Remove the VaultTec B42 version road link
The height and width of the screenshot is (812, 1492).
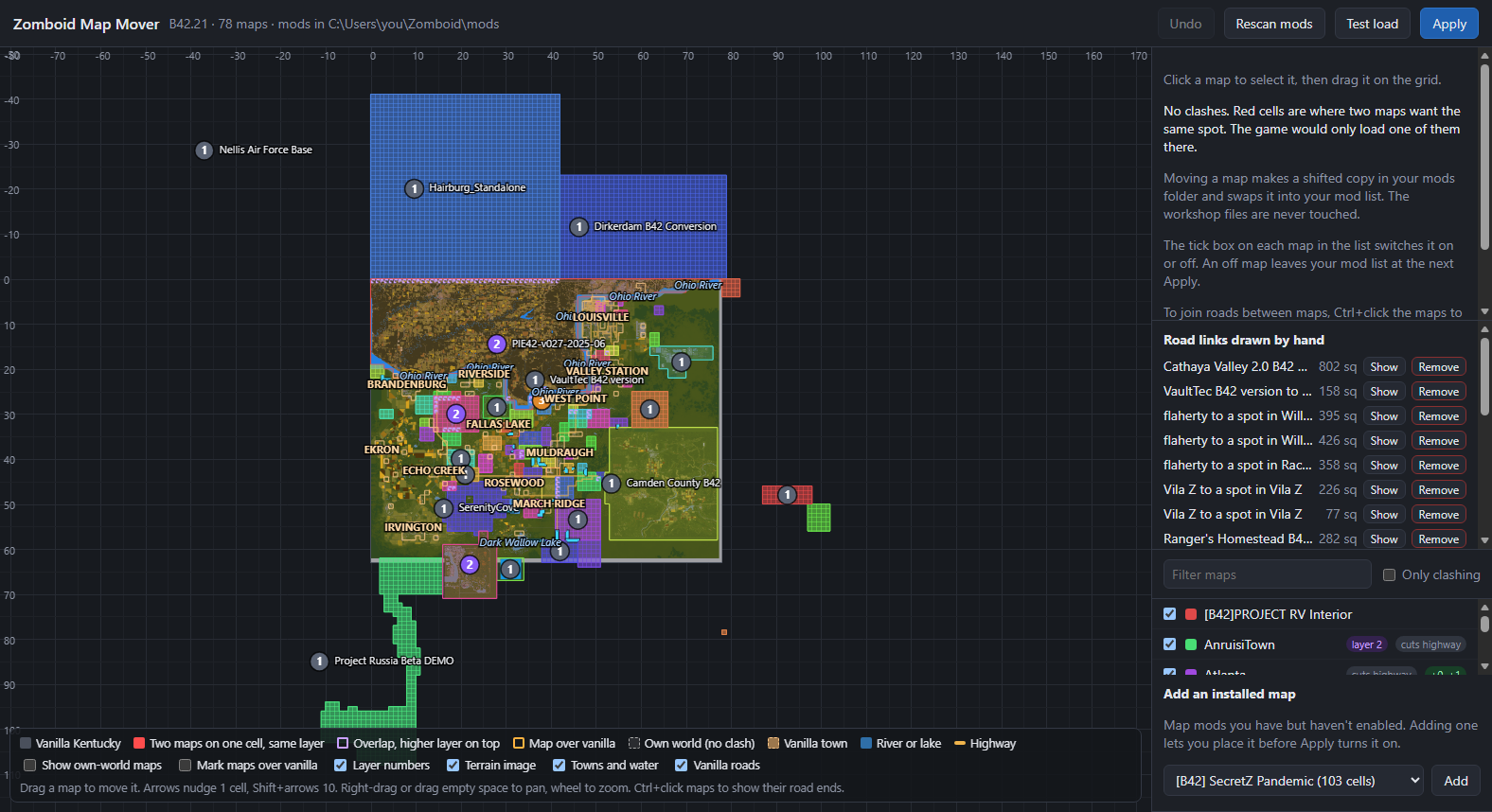click(x=1439, y=392)
